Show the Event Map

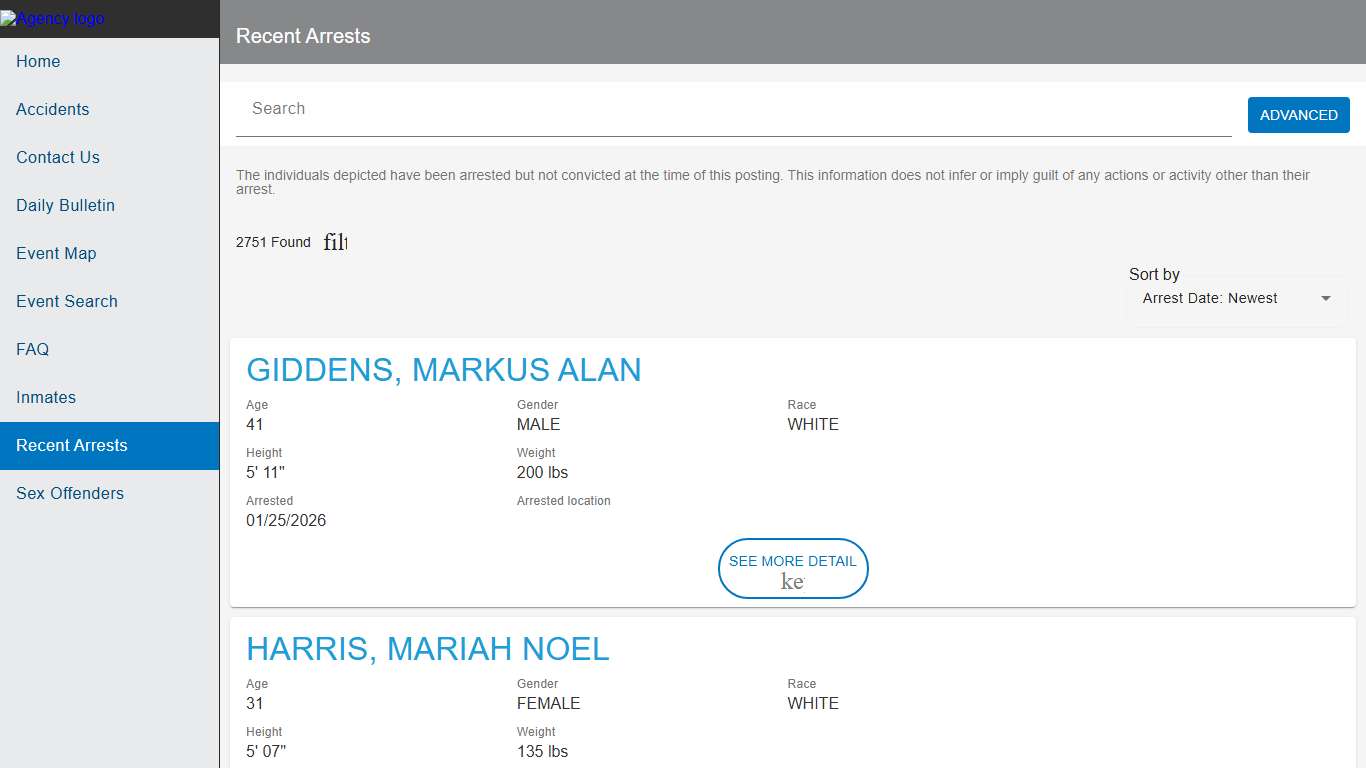(56, 254)
